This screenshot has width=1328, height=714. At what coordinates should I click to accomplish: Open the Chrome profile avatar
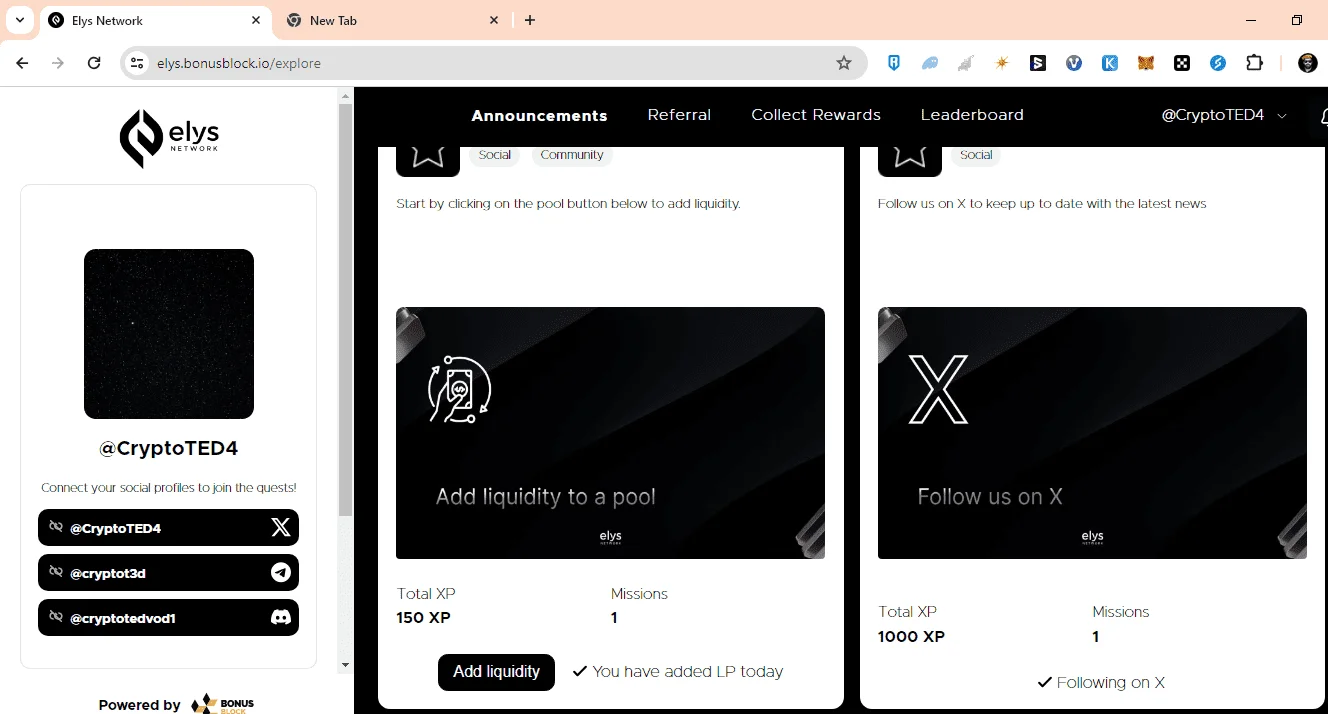[1307, 63]
